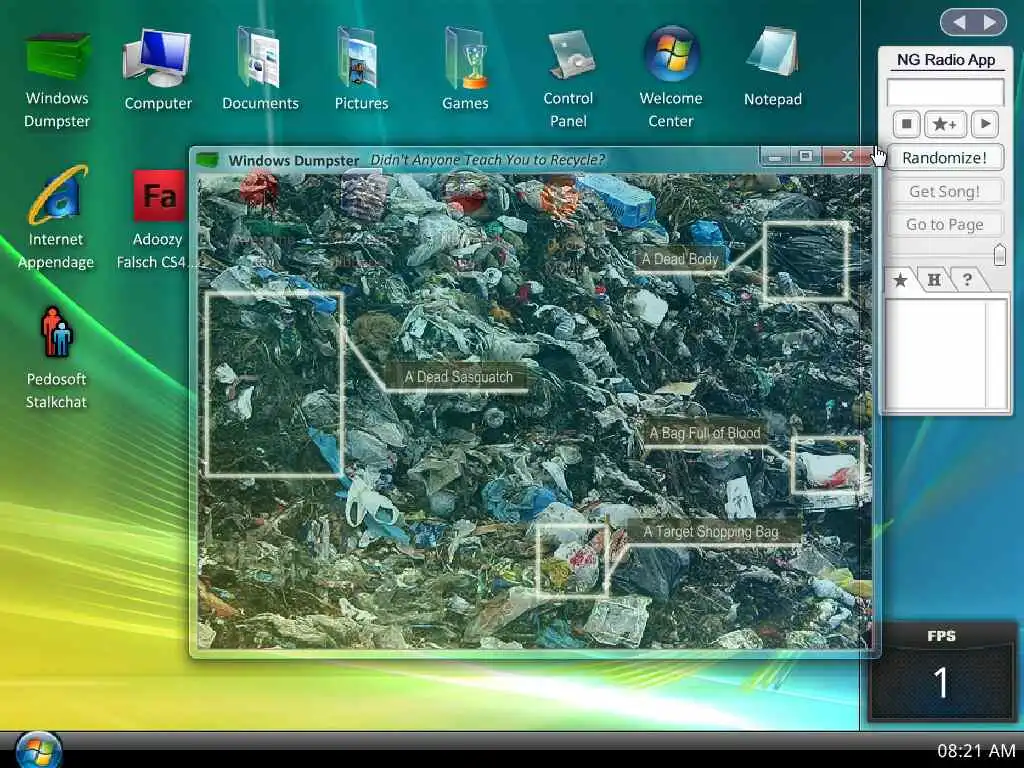Click the NG Radio App title

click(x=946, y=60)
